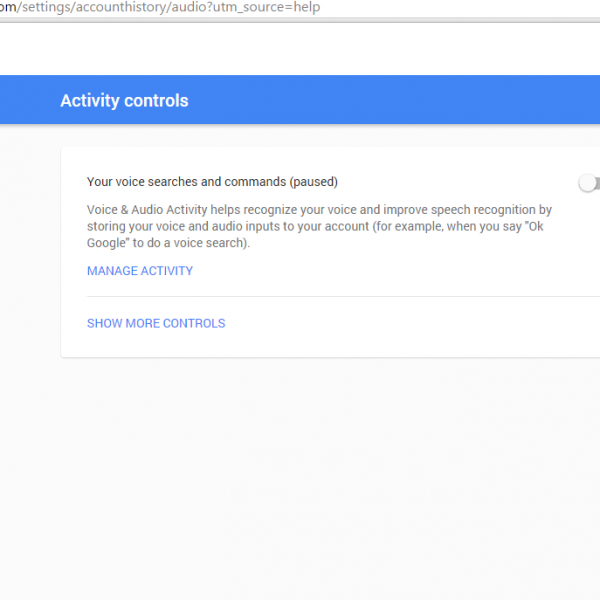Open the MANAGE ACTIVITY link
600x600 pixels.
(140, 271)
